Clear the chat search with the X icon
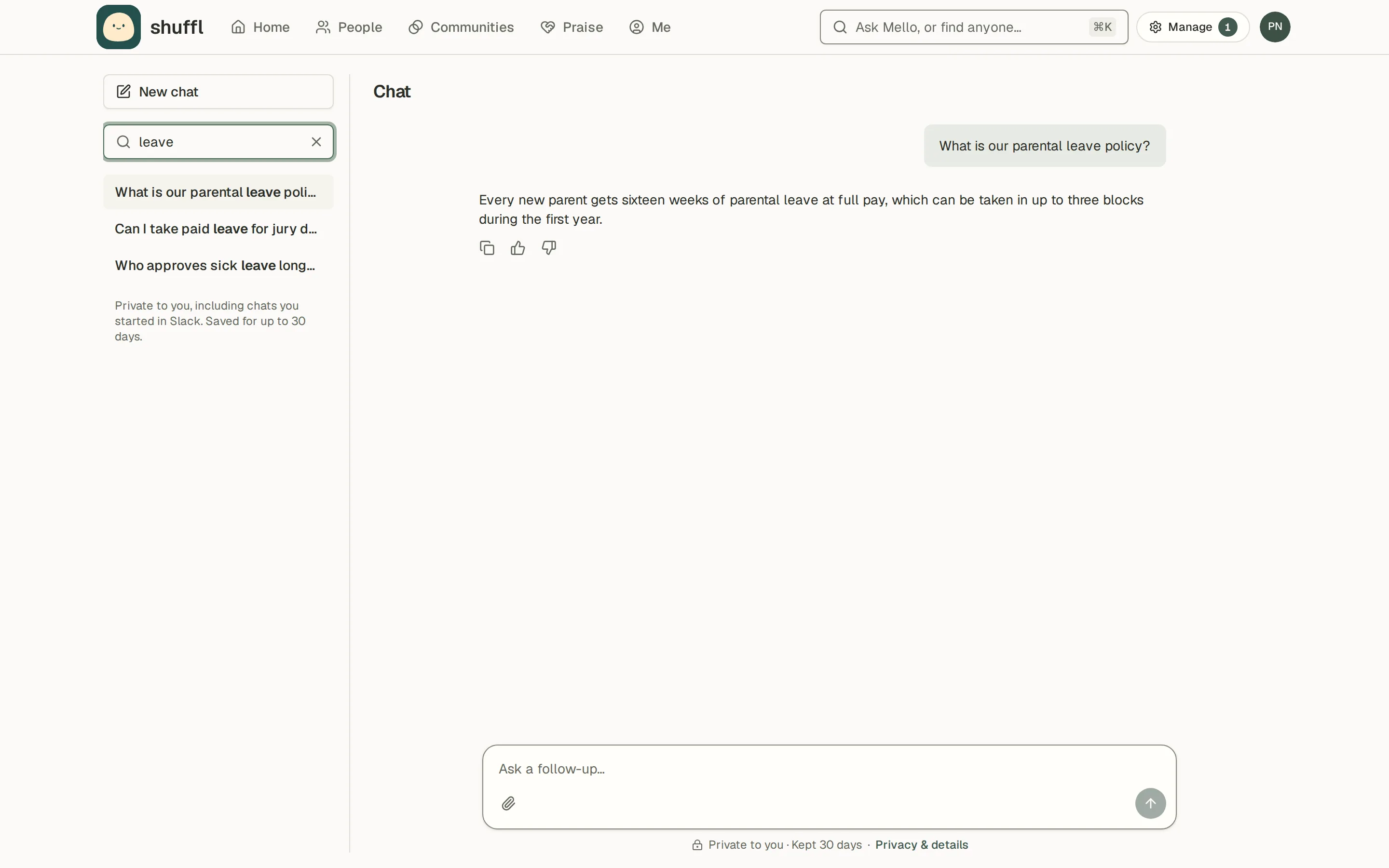 pyautogui.click(x=316, y=142)
